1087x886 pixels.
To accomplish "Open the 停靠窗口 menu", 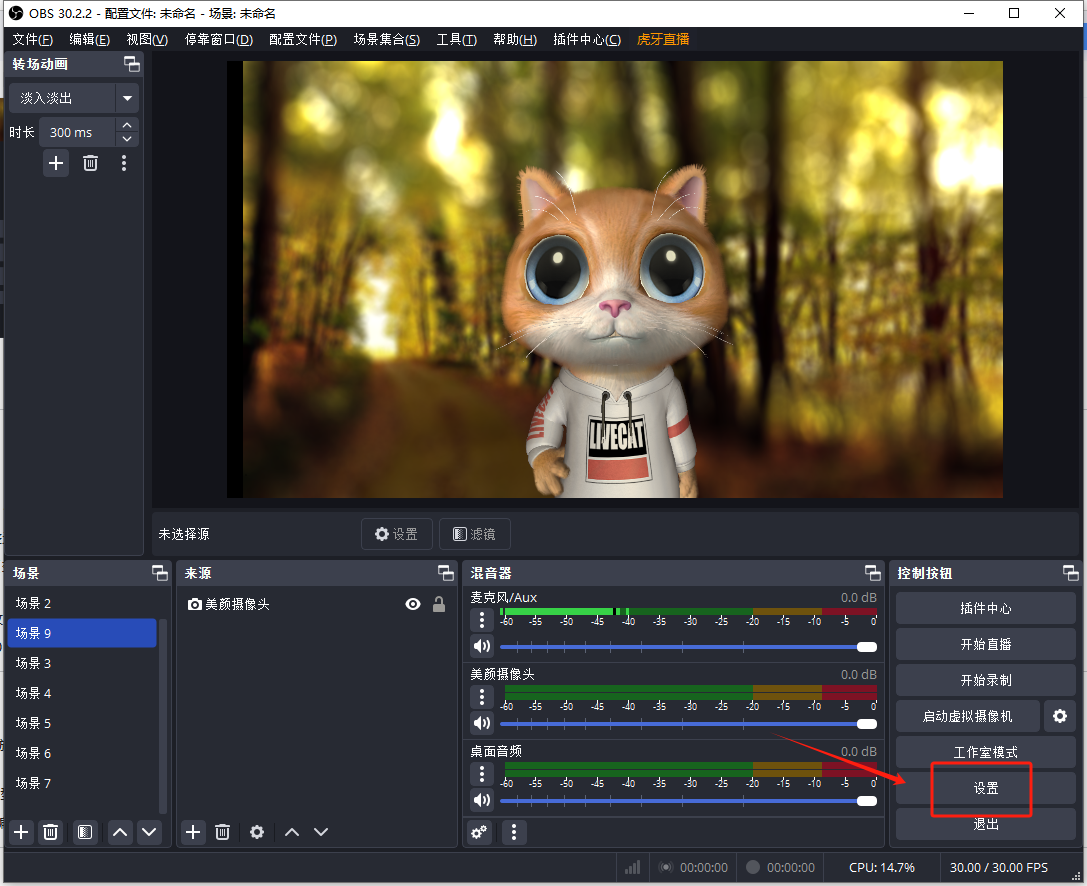I will [219, 40].
